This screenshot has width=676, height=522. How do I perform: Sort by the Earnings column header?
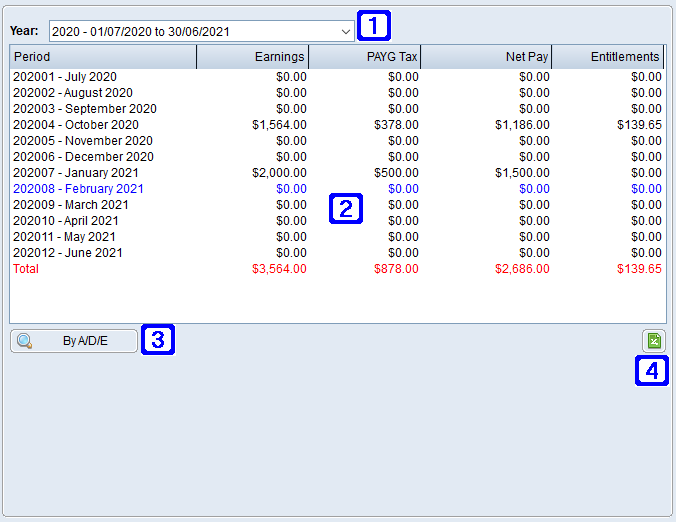(253, 57)
